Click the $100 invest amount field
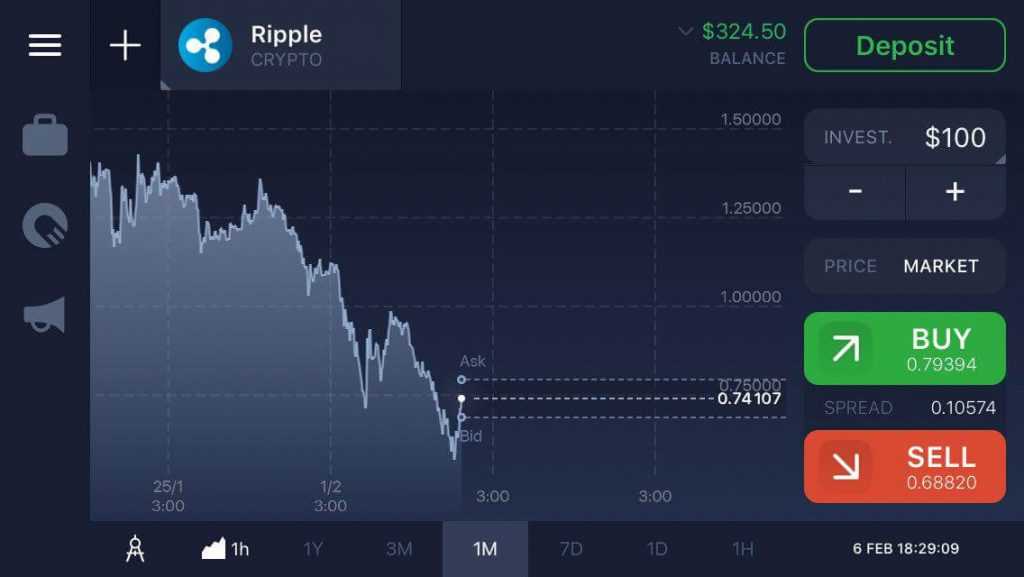 tap(905, 137)
